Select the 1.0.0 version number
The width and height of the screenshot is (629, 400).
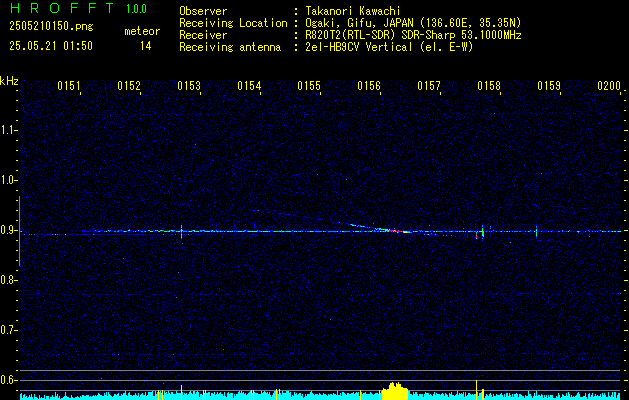click(x=136, y=9)
